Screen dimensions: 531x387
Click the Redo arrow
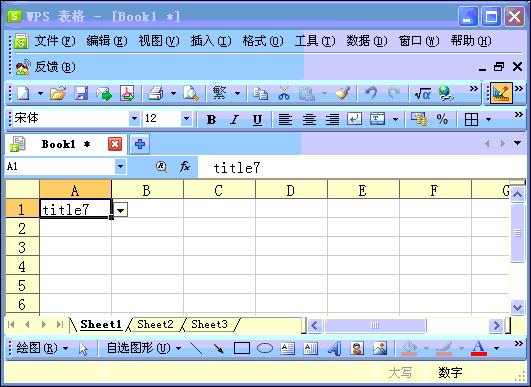pos(394,93)
